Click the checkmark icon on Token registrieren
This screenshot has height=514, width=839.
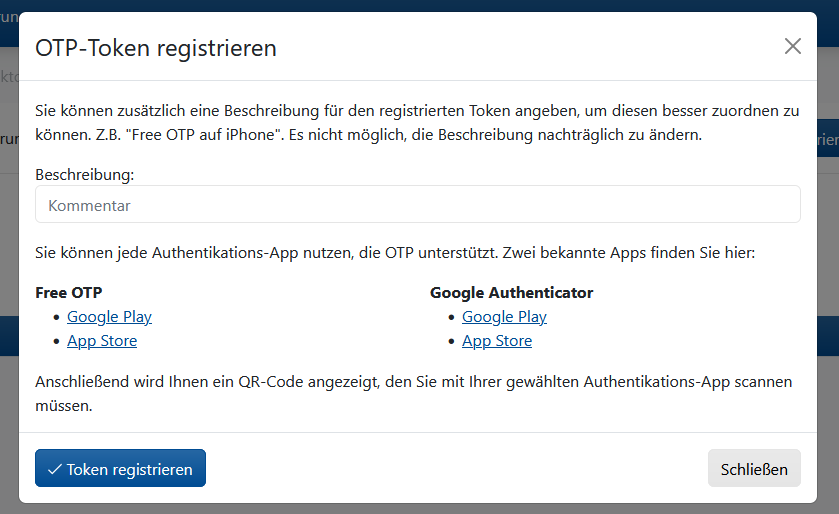tap(54, 469)
